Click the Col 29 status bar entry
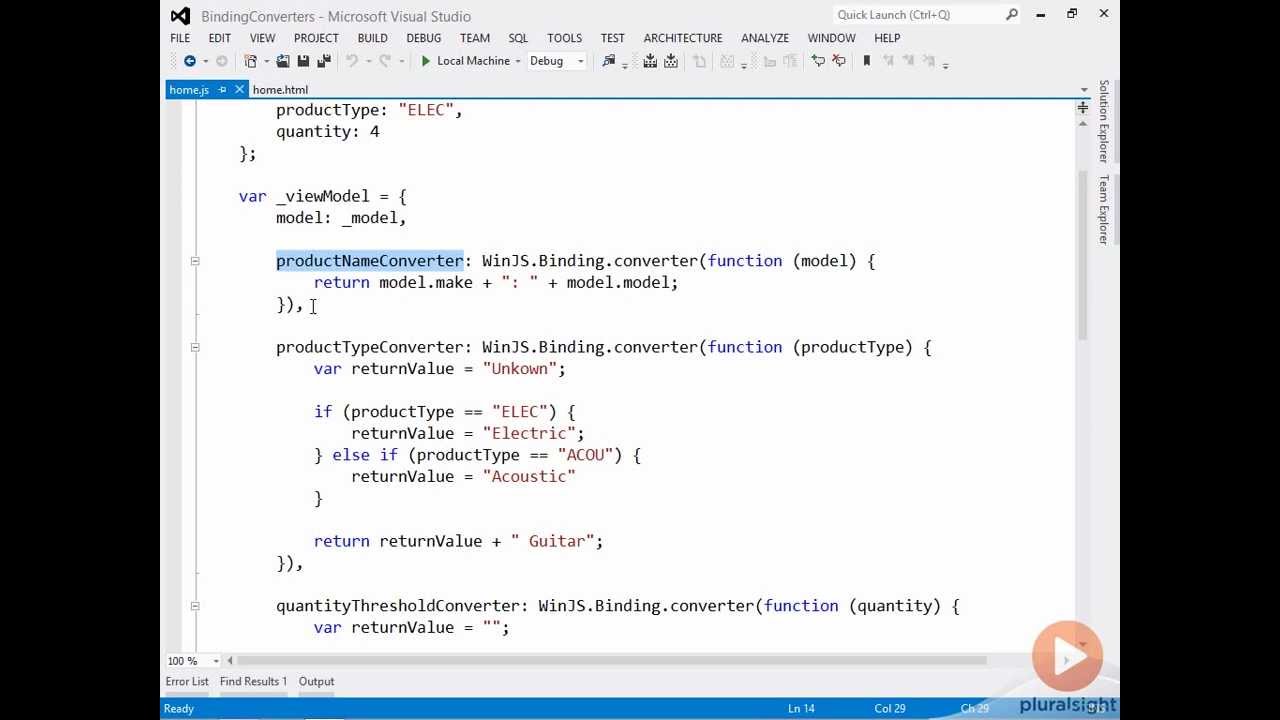The width and height of the screenshot is (1280, 720). click(890, 708)
